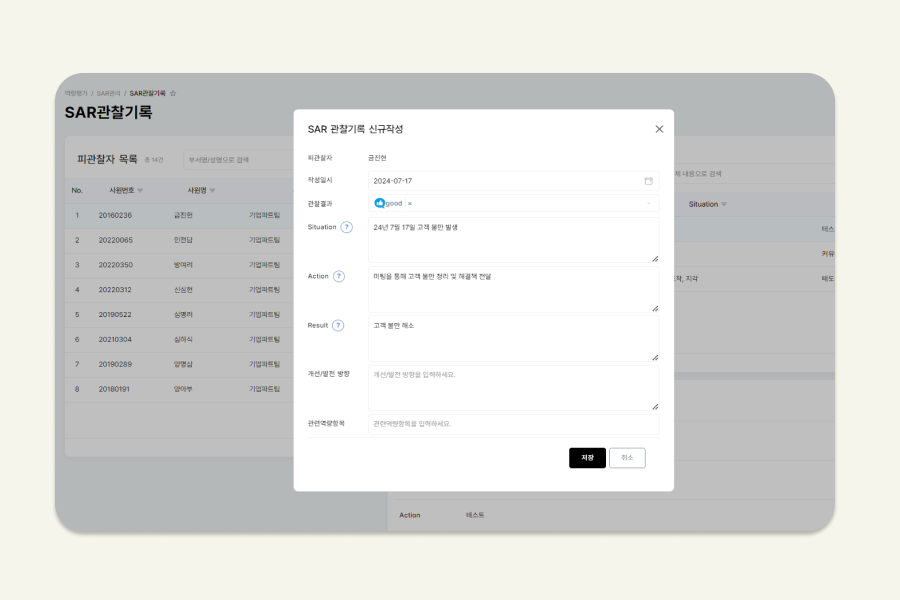This screenshot has height=600, width=900.
Task: Click the 저장 button
Action: pyautogui.click(x=587, y=458)
